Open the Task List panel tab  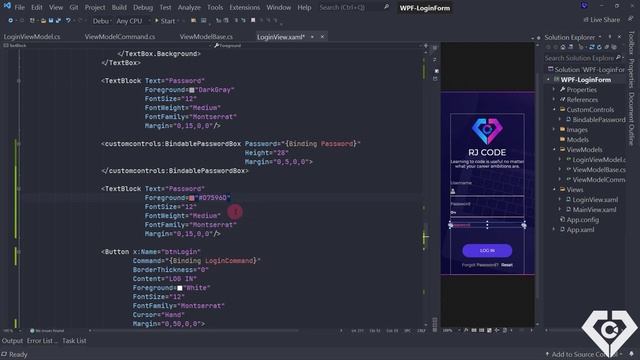74,340
